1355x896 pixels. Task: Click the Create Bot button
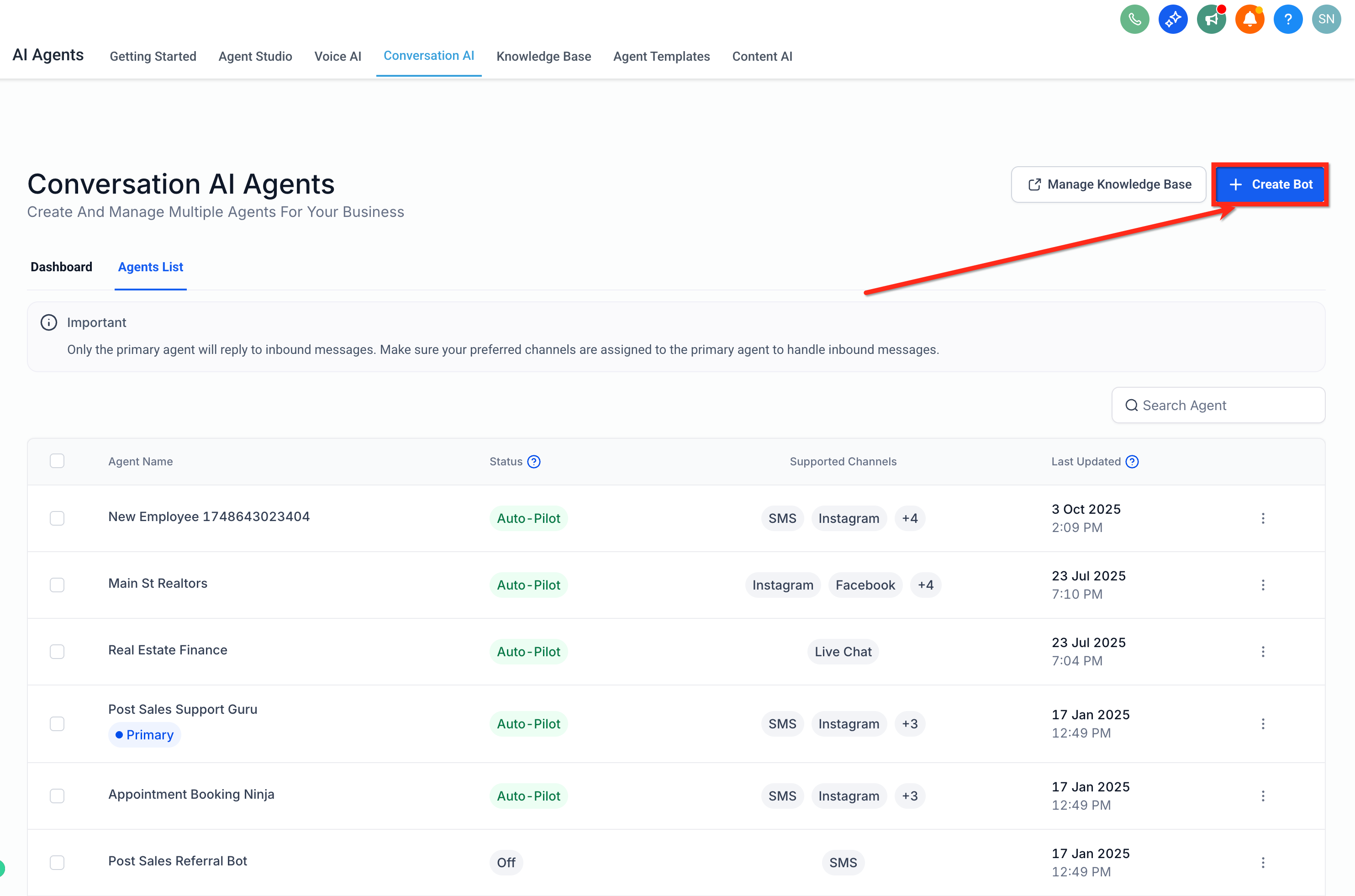point(1270,184)
